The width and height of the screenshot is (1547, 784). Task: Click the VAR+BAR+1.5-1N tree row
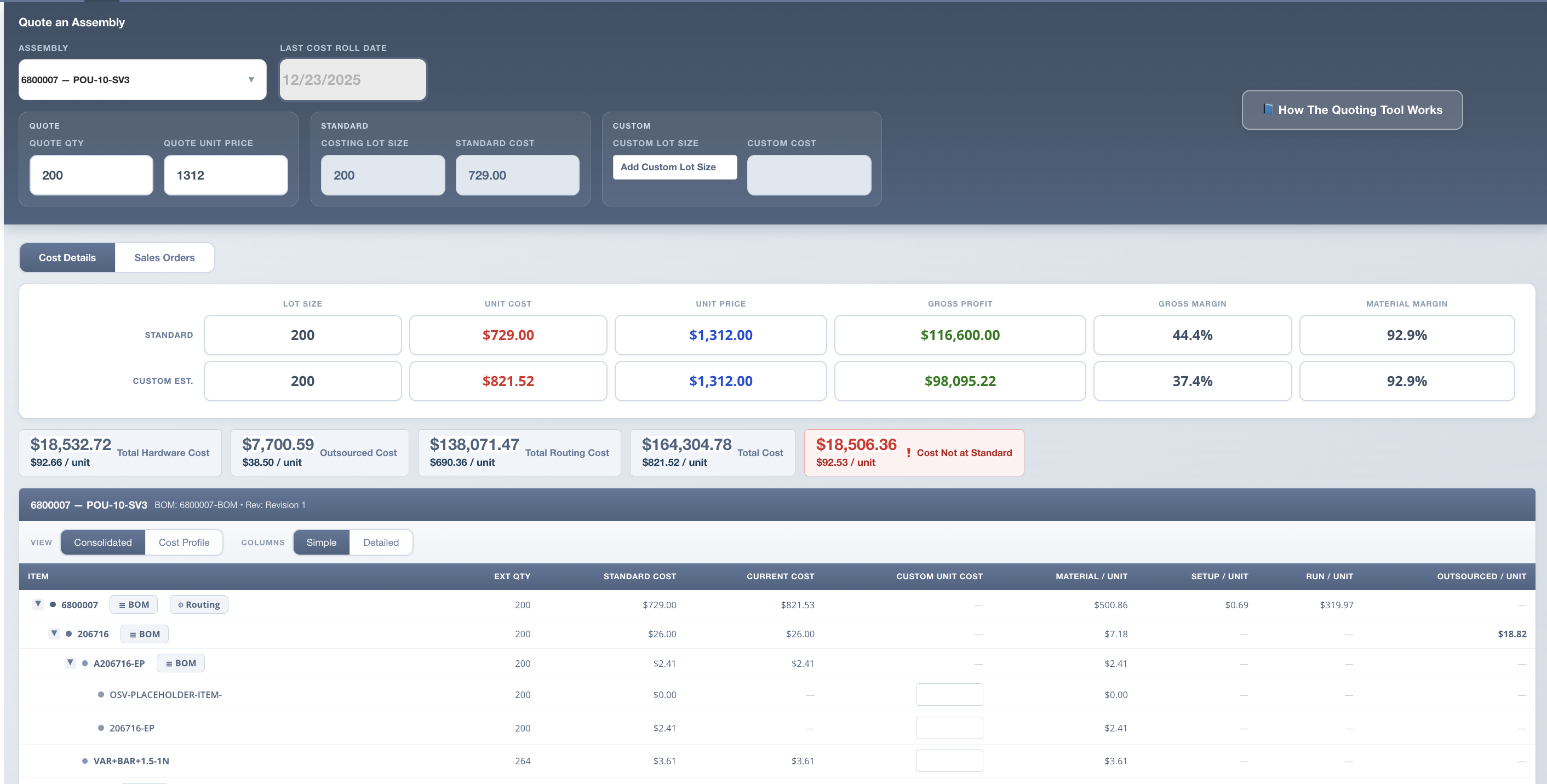click(x=777, y=760)
